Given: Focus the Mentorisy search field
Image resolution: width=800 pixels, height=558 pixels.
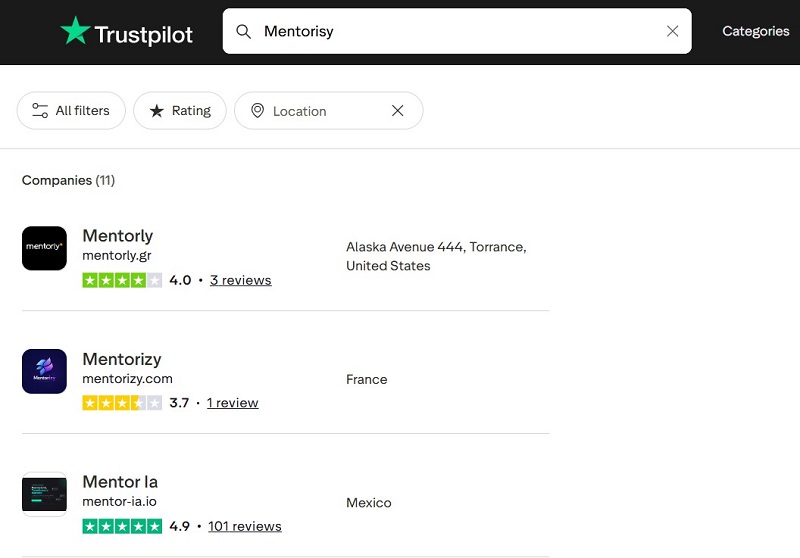Looking at the screenshot, I should (457, 31).
